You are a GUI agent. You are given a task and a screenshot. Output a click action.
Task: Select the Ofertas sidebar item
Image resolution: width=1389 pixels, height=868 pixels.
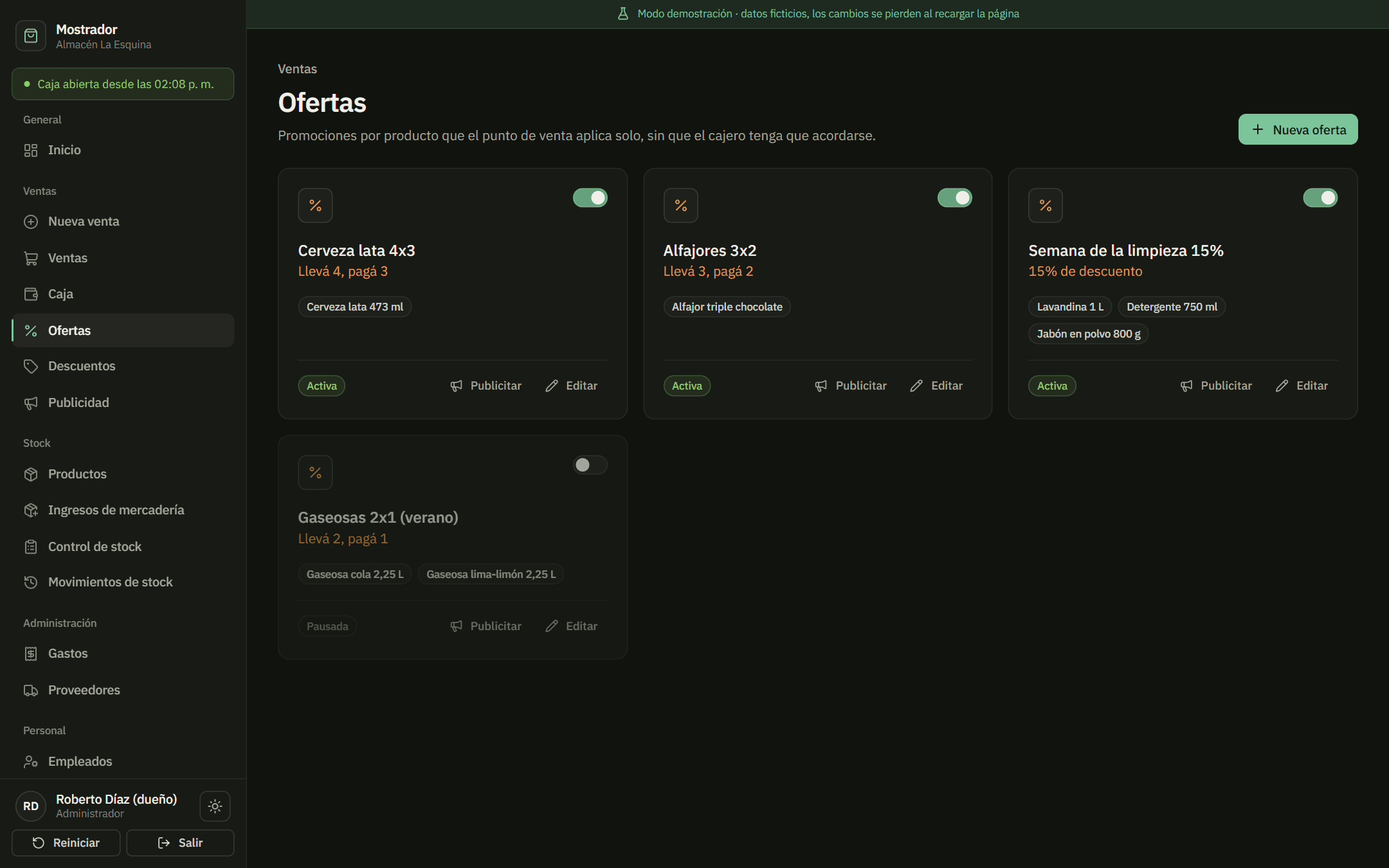123,330
